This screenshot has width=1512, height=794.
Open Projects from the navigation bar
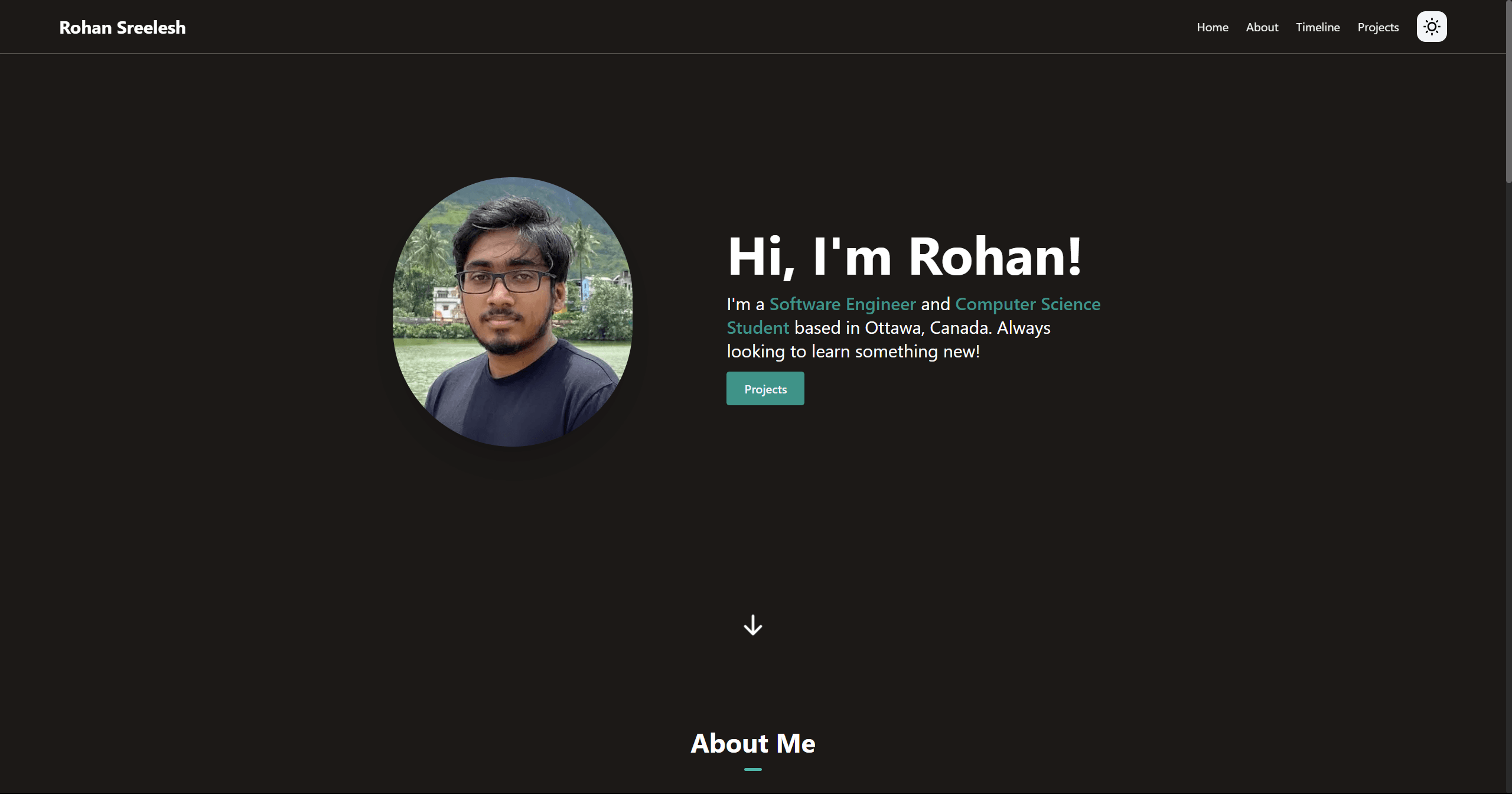coord(1377,27)
